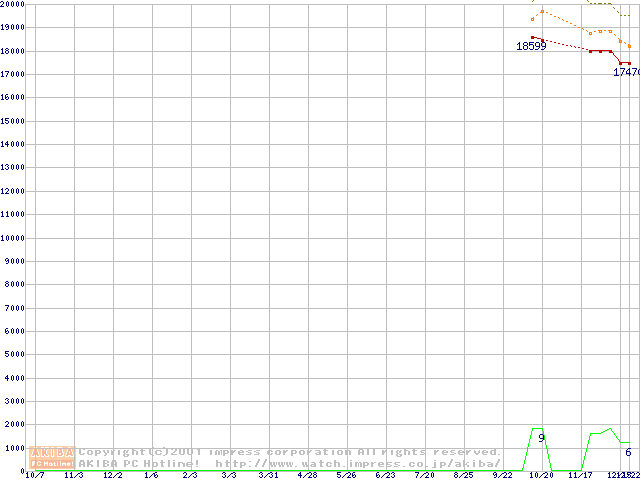Click the 1/6 date axis label

tap(151, 475)
